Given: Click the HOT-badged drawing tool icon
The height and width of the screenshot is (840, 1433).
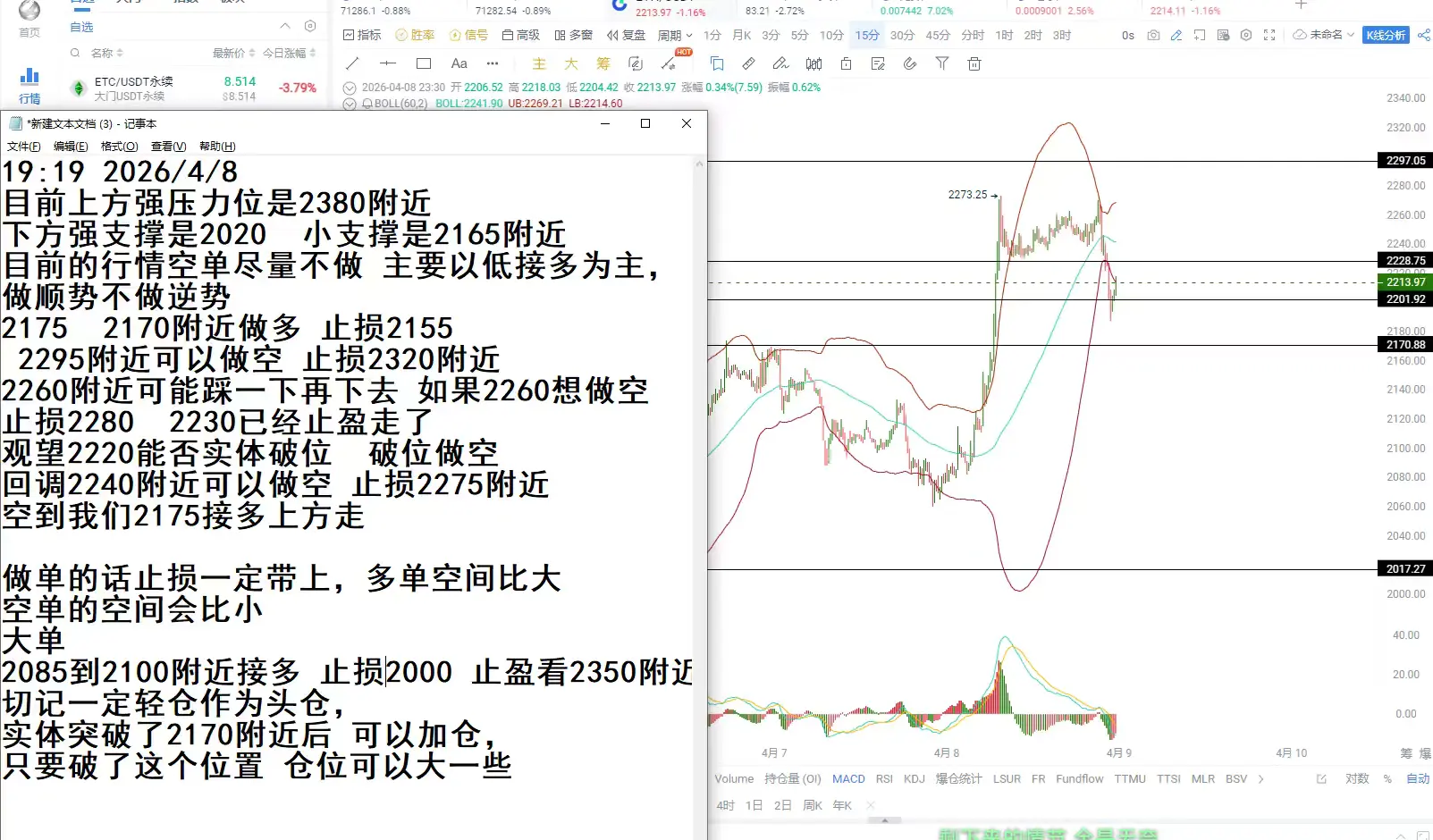Looking at the screenshot, I should pyautogui.click(x=669, y=63).
